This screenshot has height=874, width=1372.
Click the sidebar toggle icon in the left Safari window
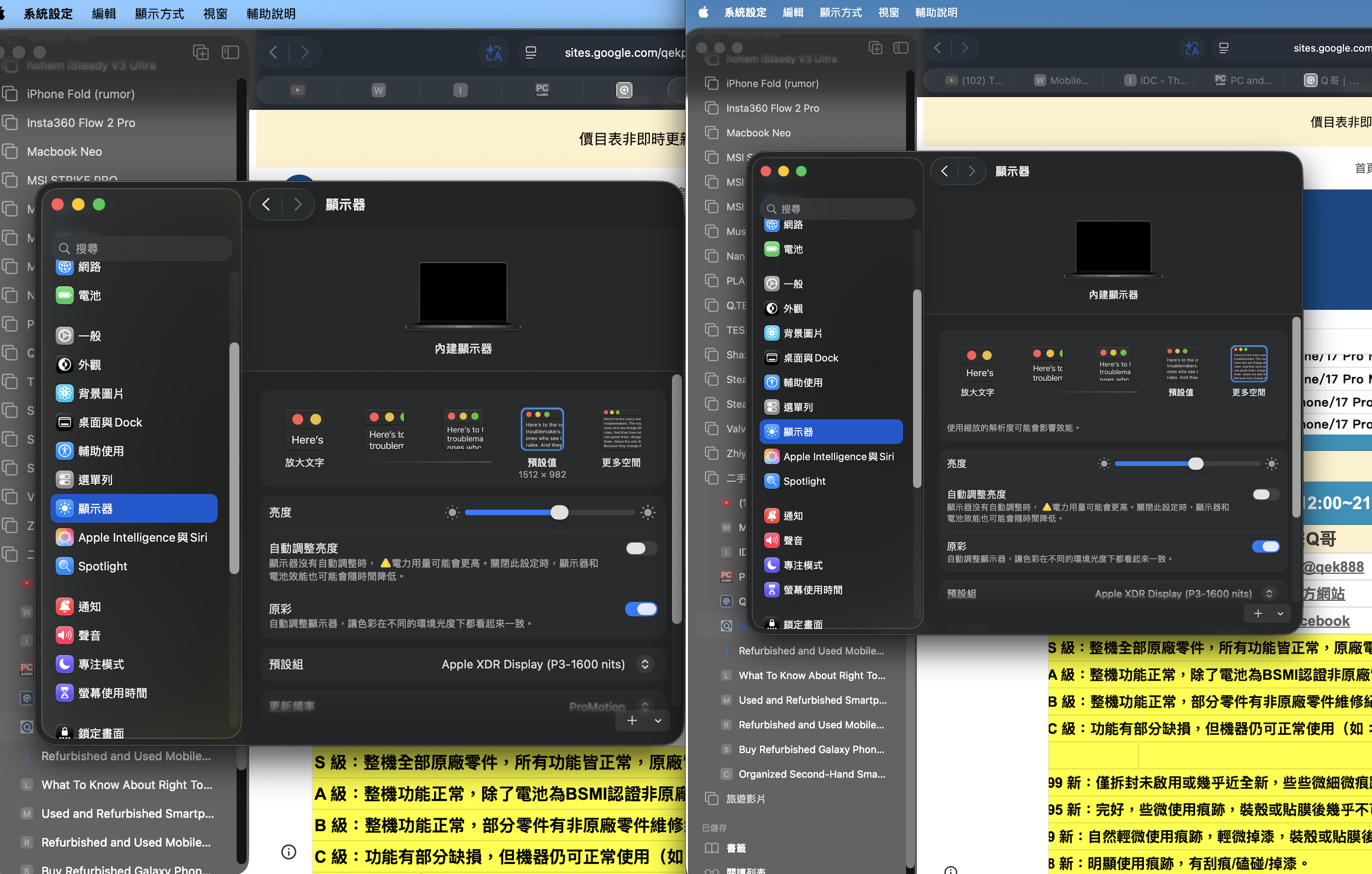tap(230, 52)
